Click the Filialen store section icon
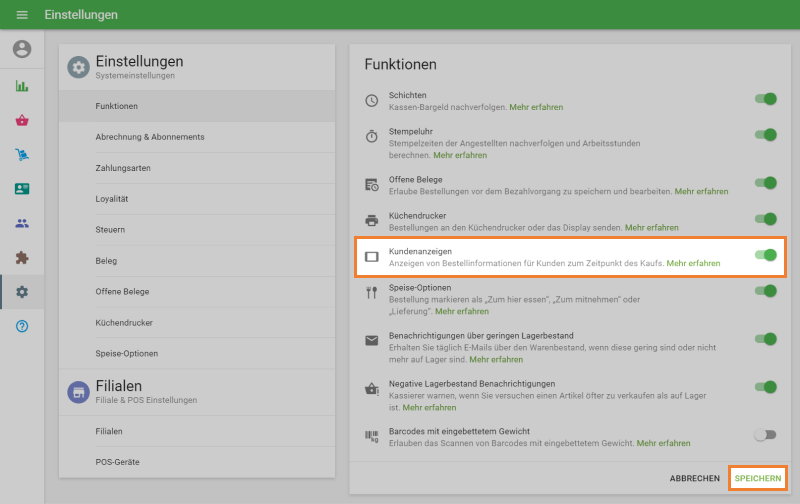800x504 pixels. tap(78, 392)
